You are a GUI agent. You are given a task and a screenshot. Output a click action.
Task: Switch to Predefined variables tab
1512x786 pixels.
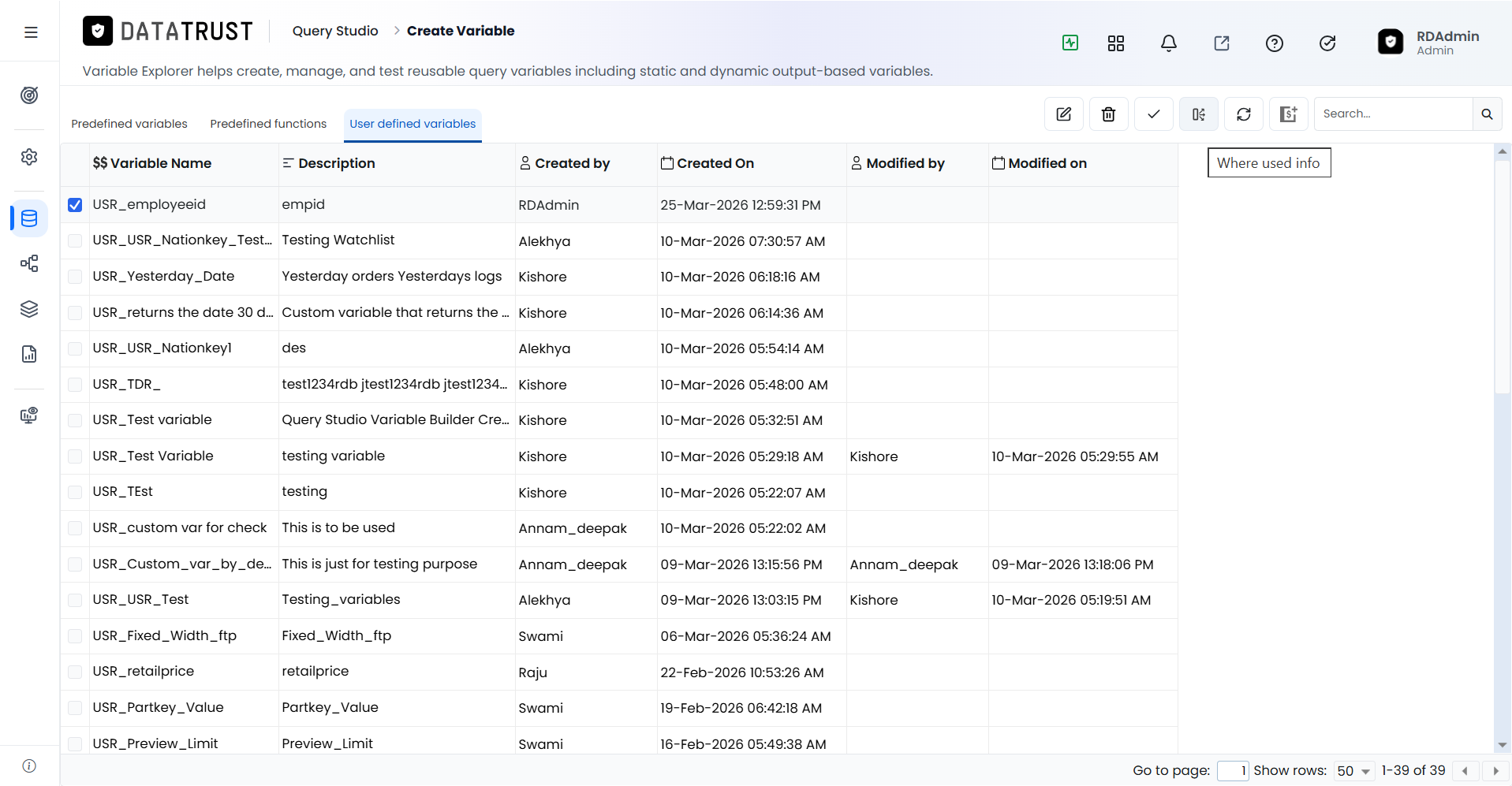tap(129, 124)
